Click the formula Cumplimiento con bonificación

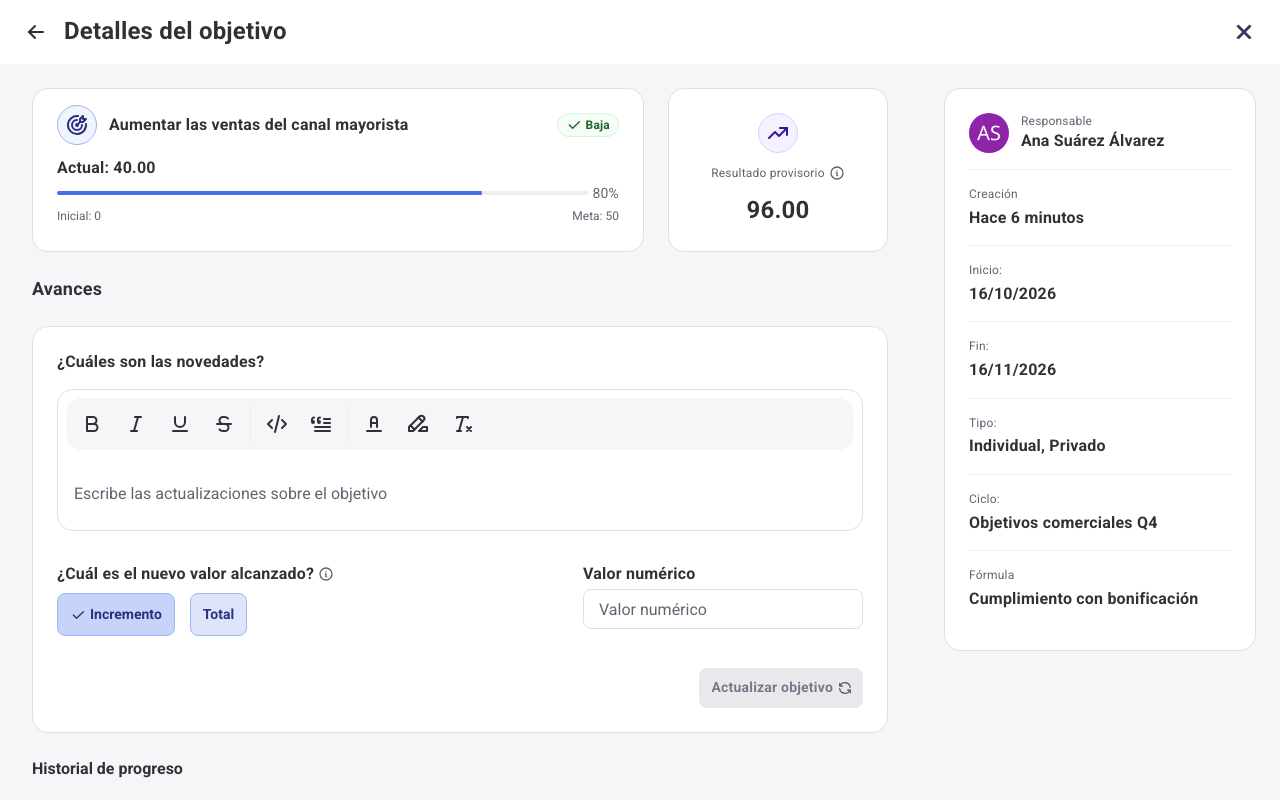(1083, 599)
